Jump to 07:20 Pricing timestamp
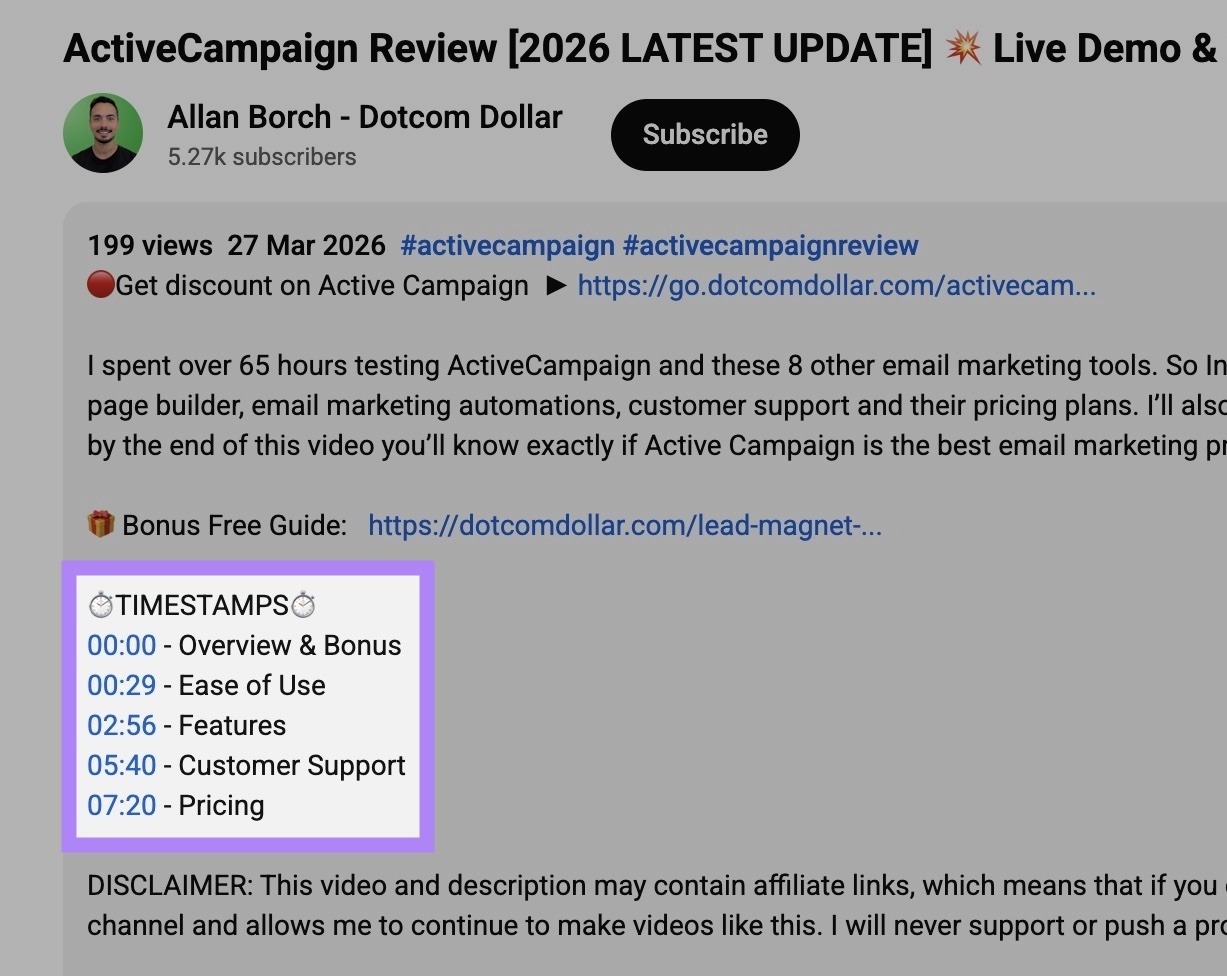This screenshot has height=976, width=1227. [x=122, y=805]
